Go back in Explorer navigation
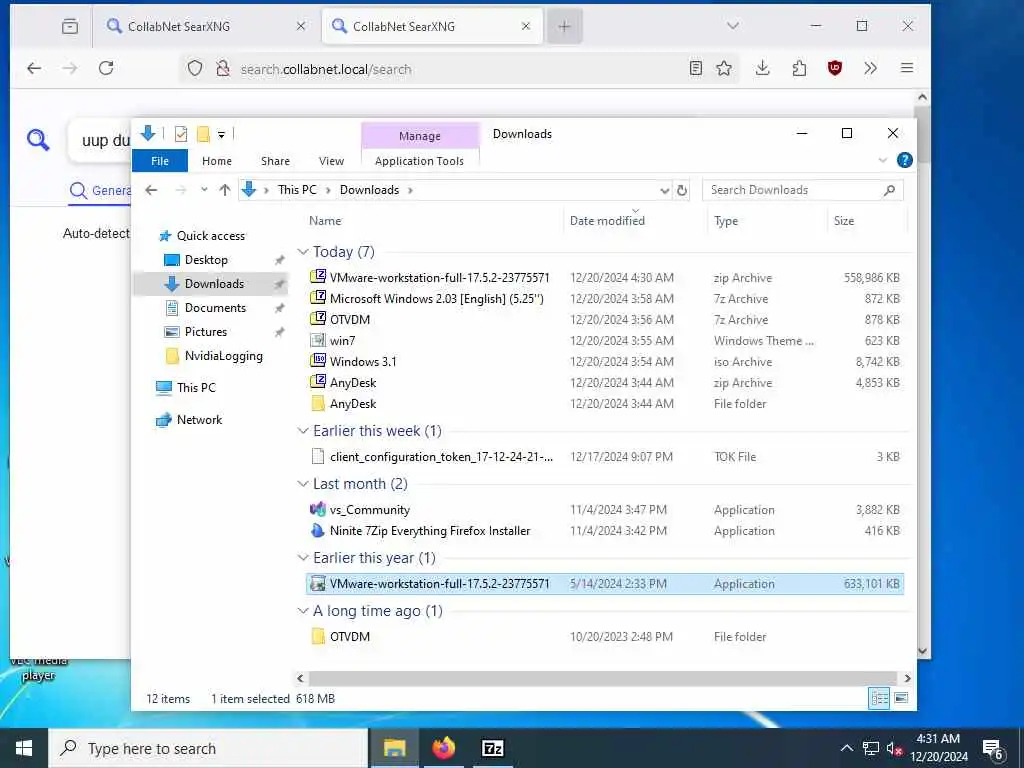 point(152,190)
